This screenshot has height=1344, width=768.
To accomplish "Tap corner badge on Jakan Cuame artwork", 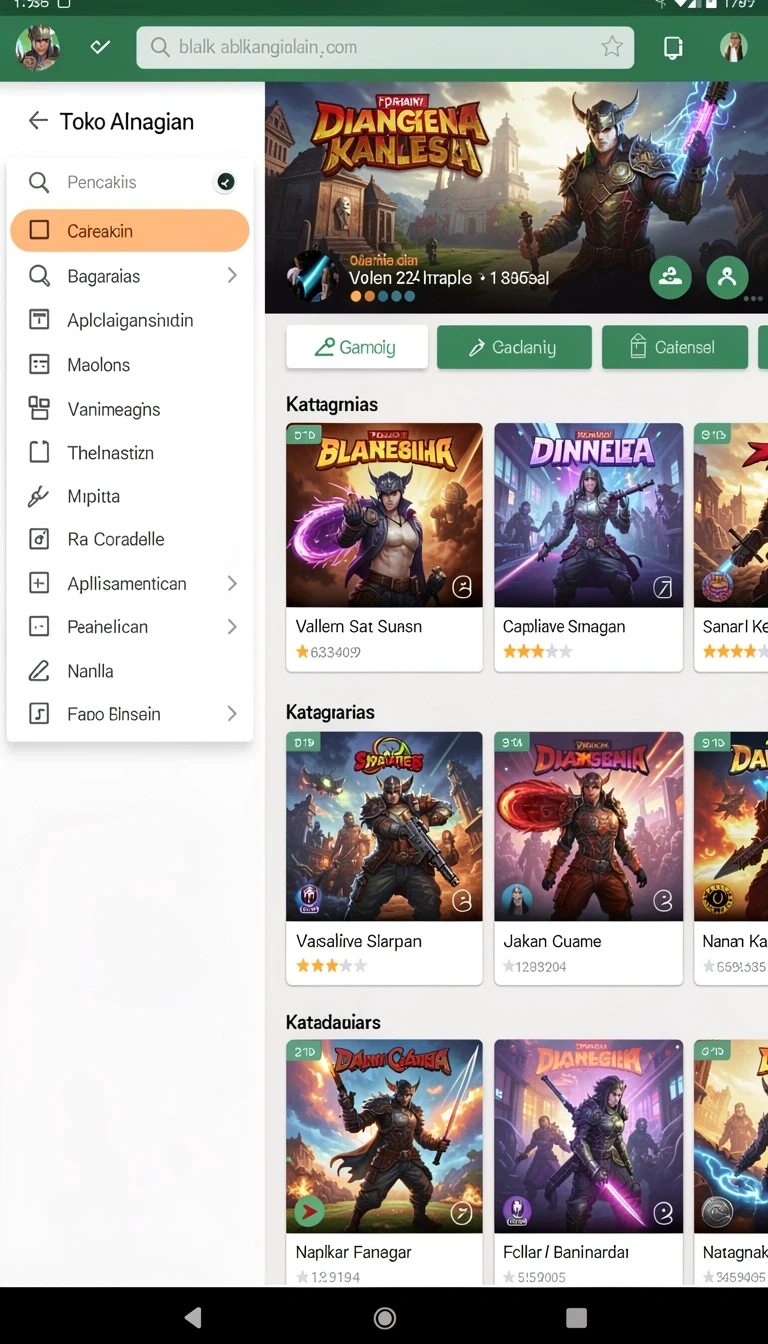I will [x=663, y=901].
